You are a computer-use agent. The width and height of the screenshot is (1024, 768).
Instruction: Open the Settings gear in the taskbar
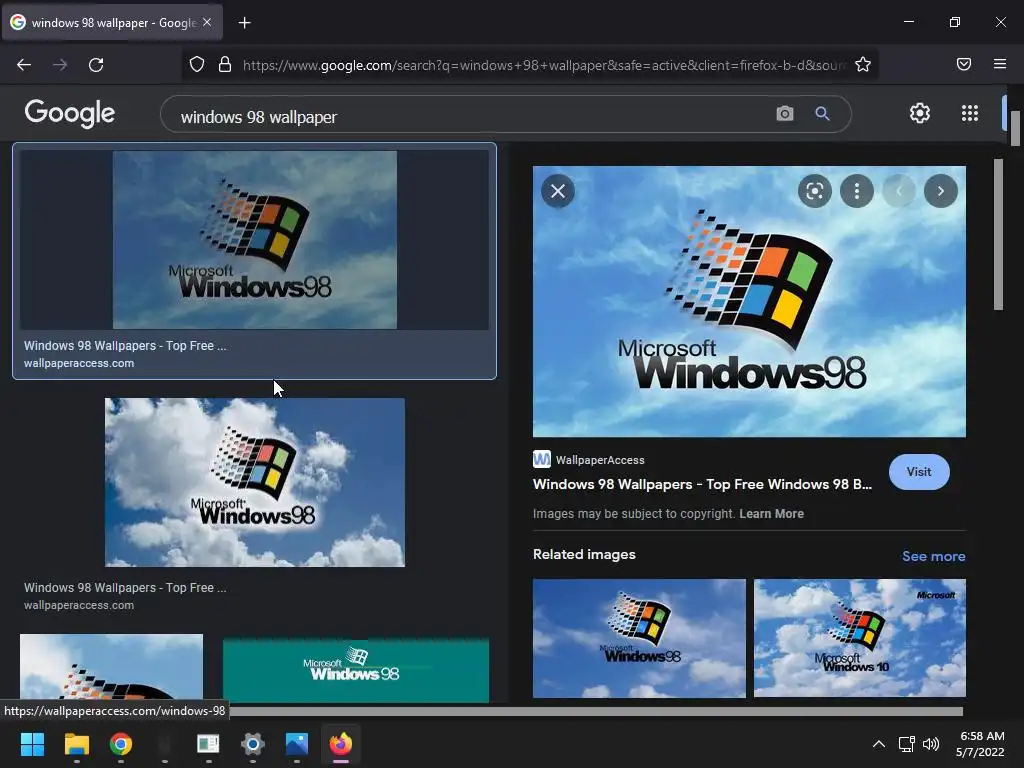pos(252,744)
